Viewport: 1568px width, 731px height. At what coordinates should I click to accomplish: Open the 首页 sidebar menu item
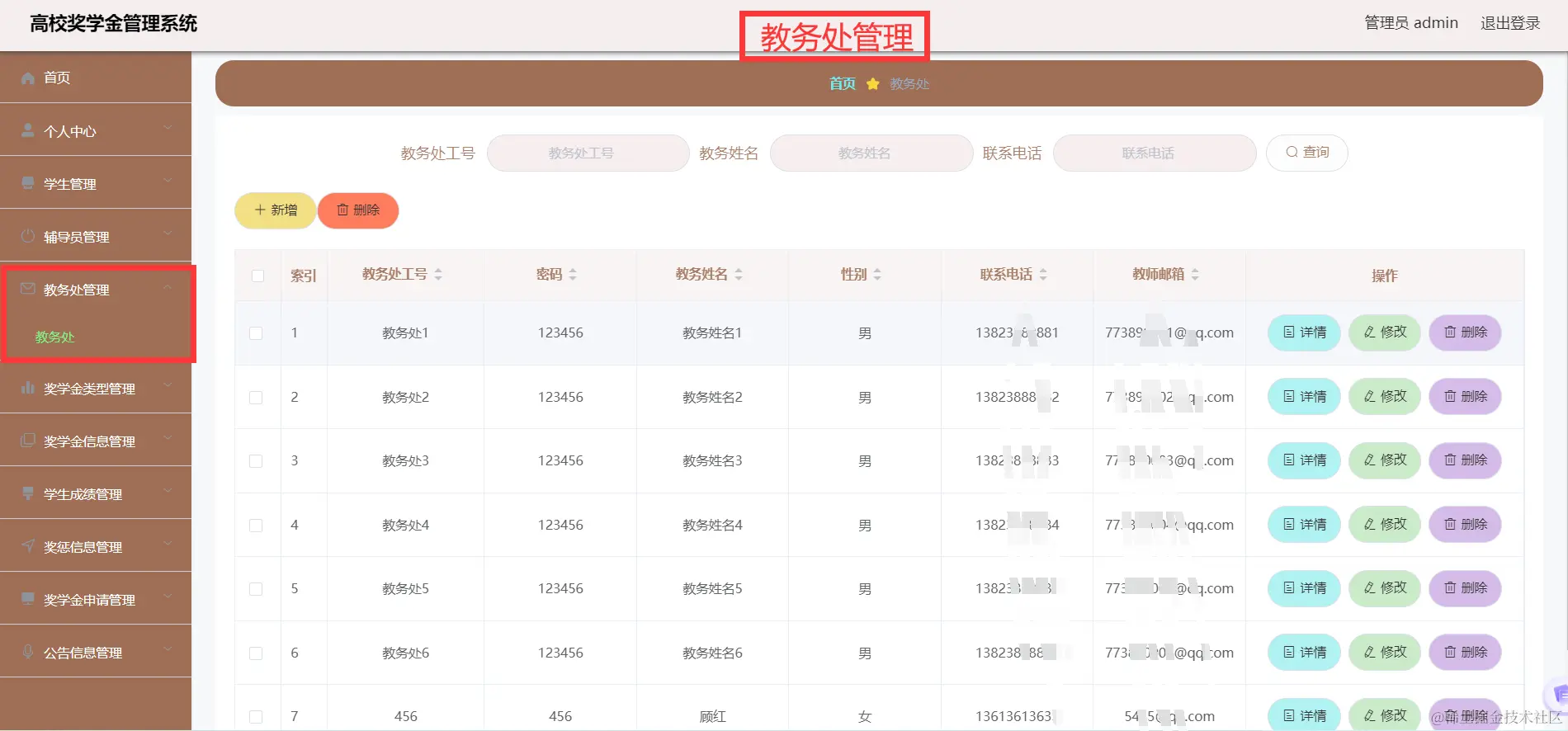point(96,78)
